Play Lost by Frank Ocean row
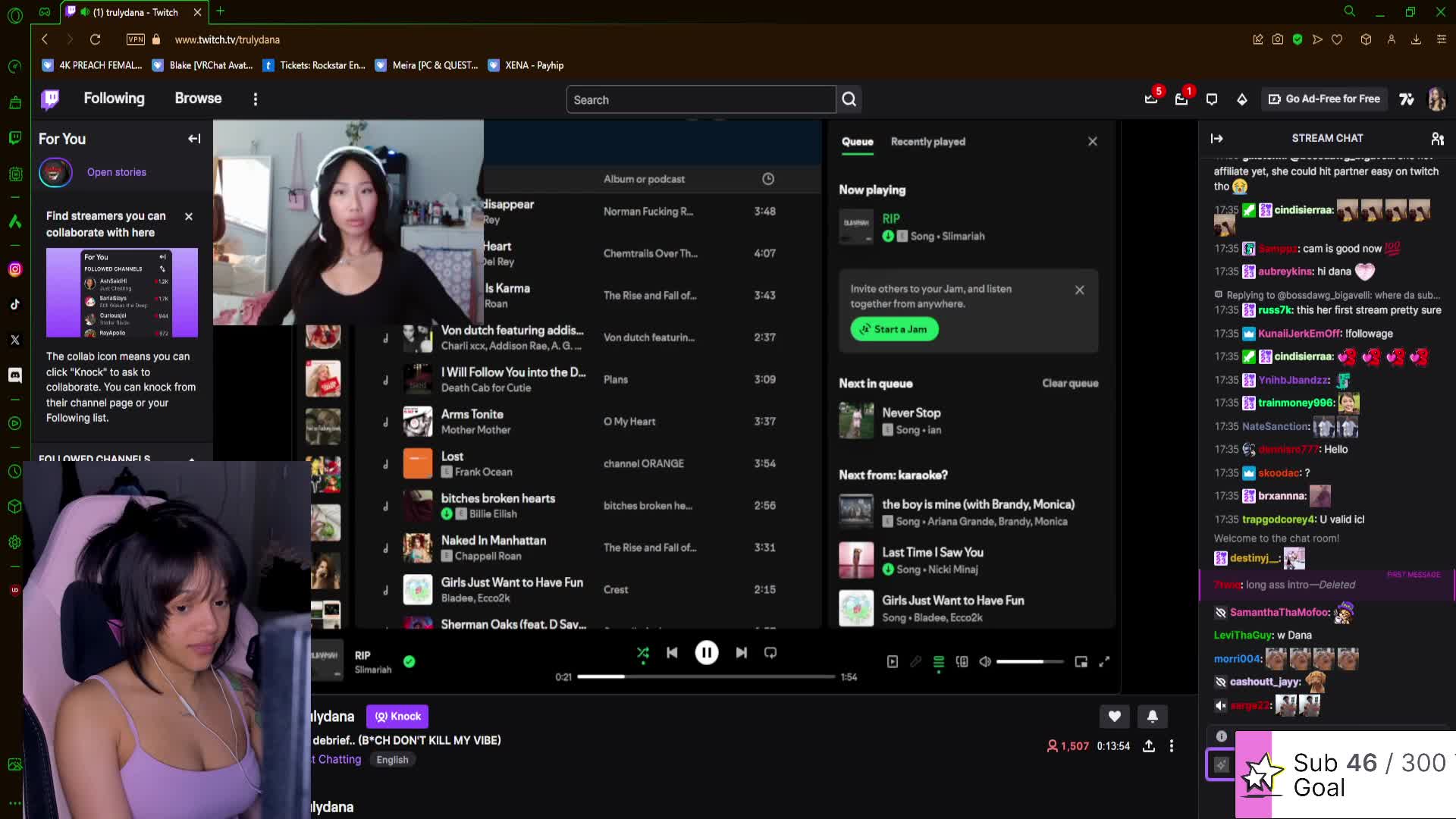This screenshot has width=1456, height=819. (x=587, y=463)
